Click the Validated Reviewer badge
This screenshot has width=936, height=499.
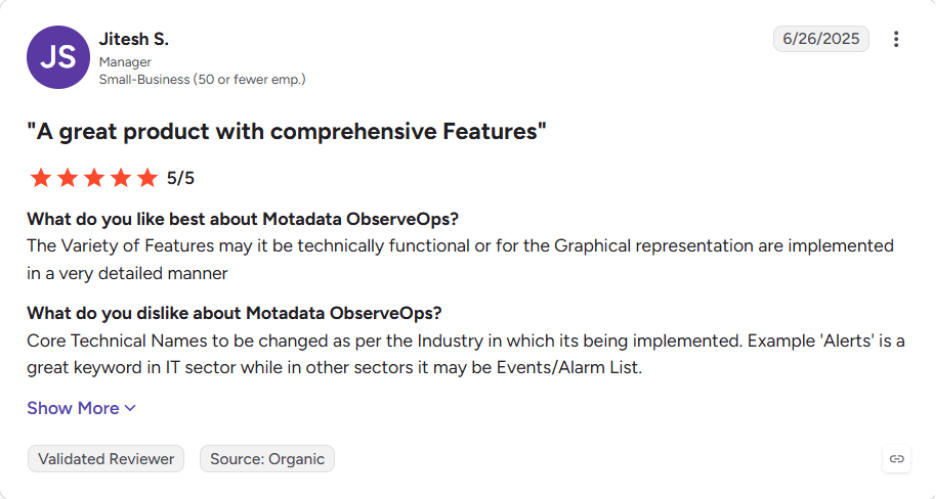coord(106,459)
